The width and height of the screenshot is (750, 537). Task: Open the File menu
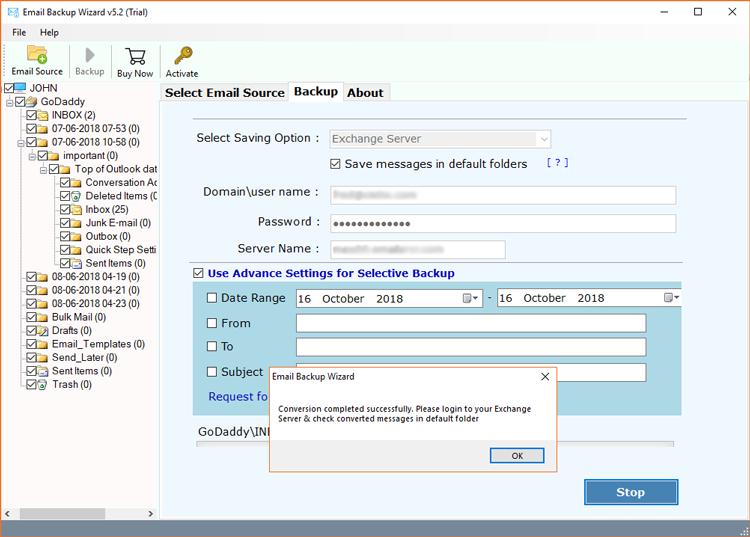coord(19,33)
